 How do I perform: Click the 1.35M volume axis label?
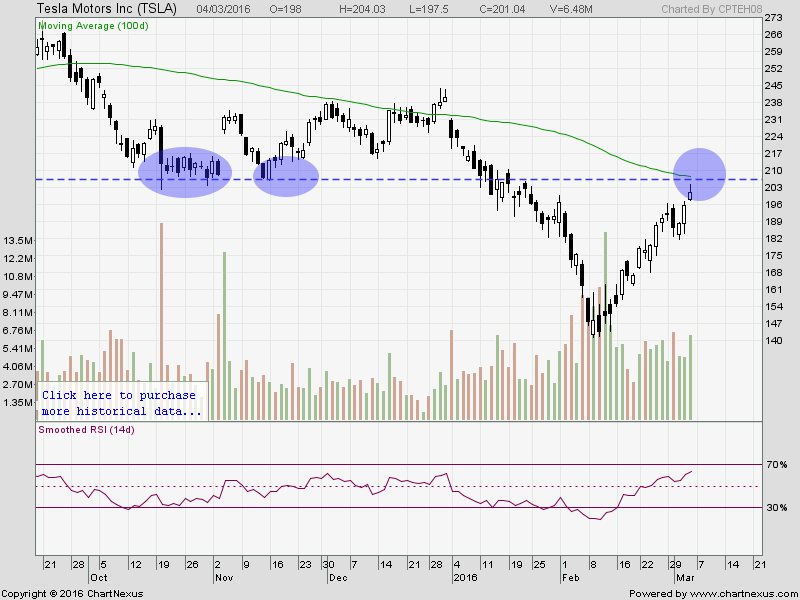click(18, 403)
